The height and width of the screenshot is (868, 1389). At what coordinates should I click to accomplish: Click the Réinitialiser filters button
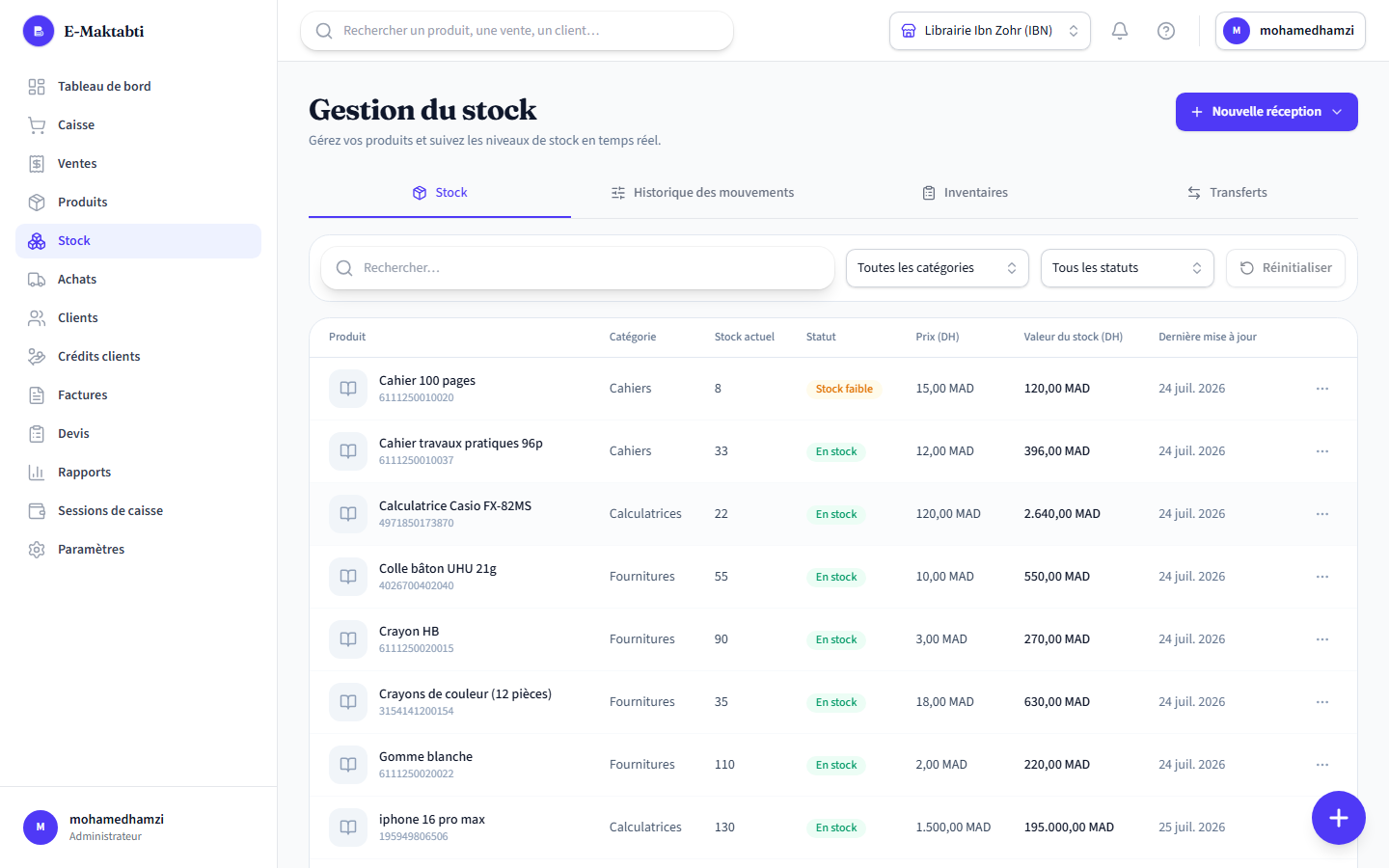1286,268
